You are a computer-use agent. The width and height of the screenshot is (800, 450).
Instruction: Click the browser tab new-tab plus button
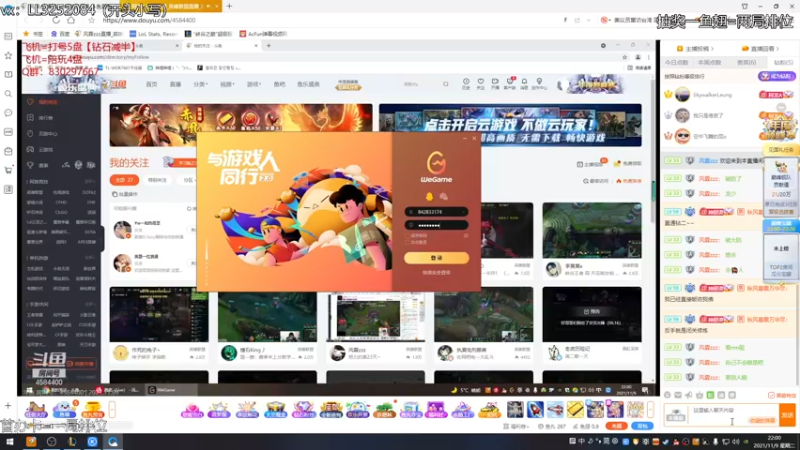[x=229, y=6]
